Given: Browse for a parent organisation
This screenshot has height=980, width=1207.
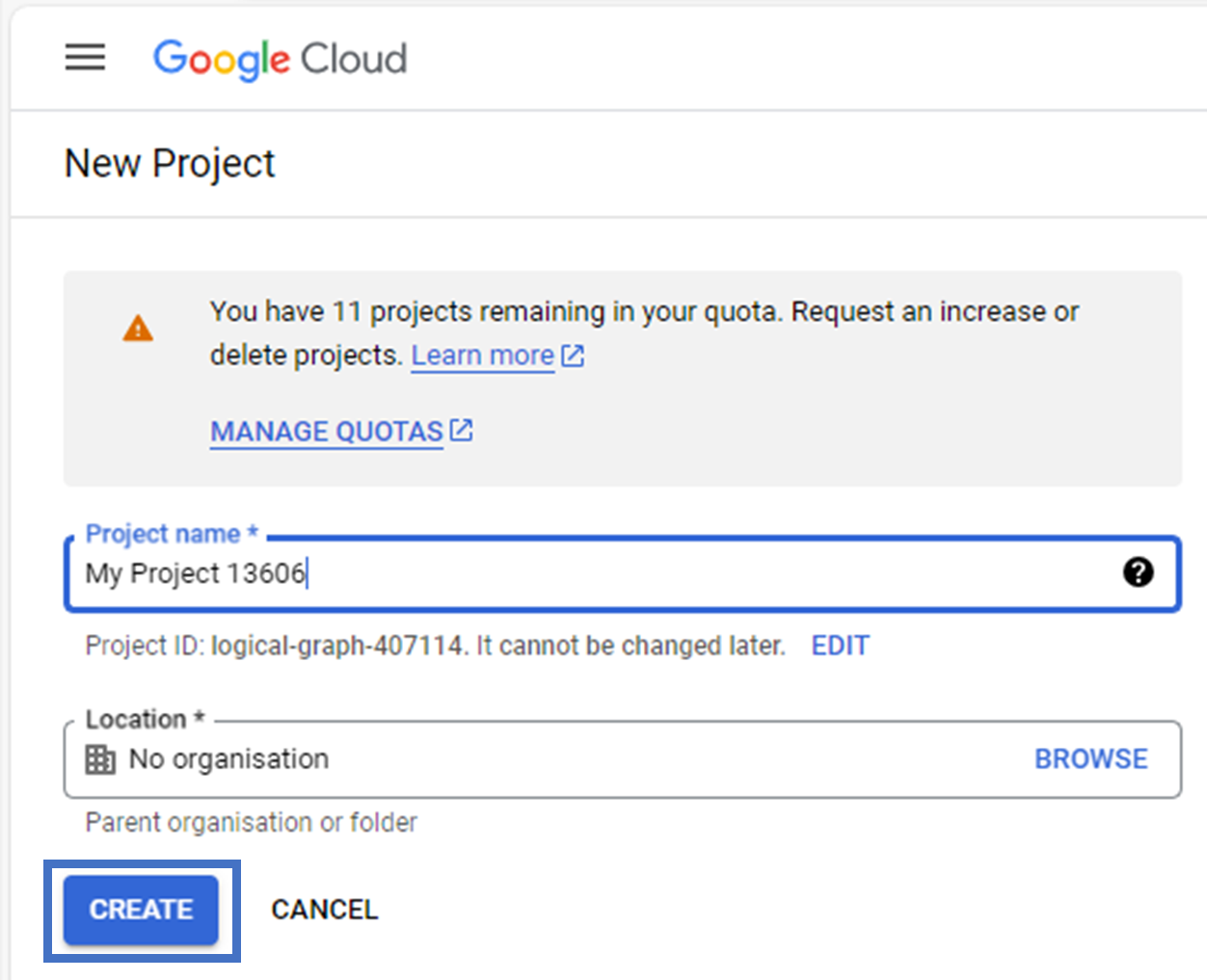Looking at the screenshot, I should coord(1090,758).
